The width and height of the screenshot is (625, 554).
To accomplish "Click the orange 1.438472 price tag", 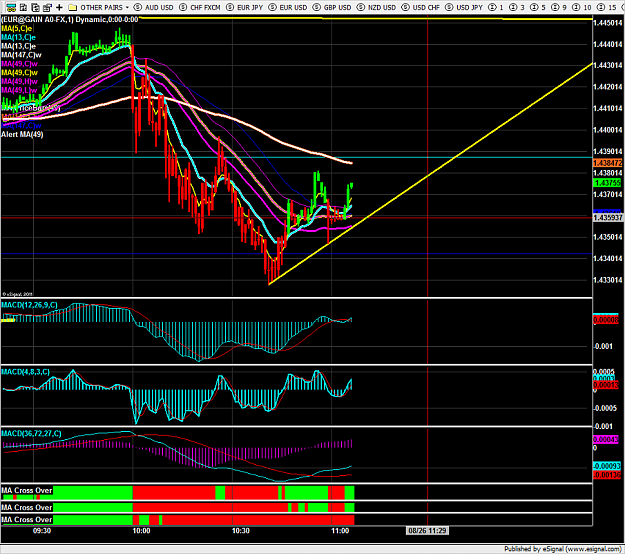I will tap(607, 163).
